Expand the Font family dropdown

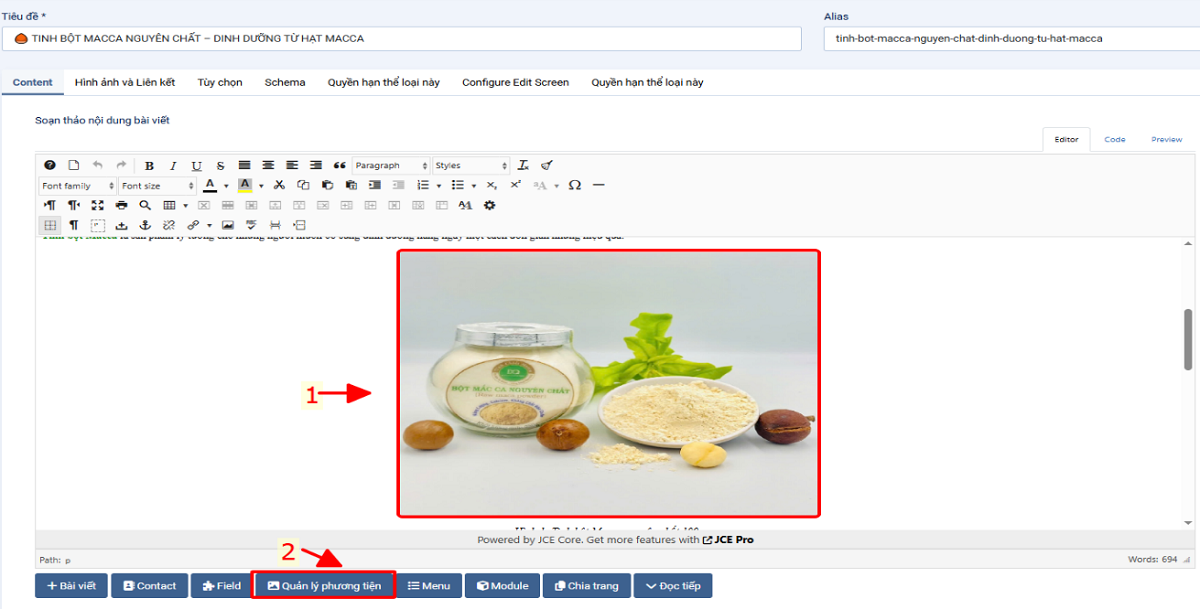click(x=77, y=186)
